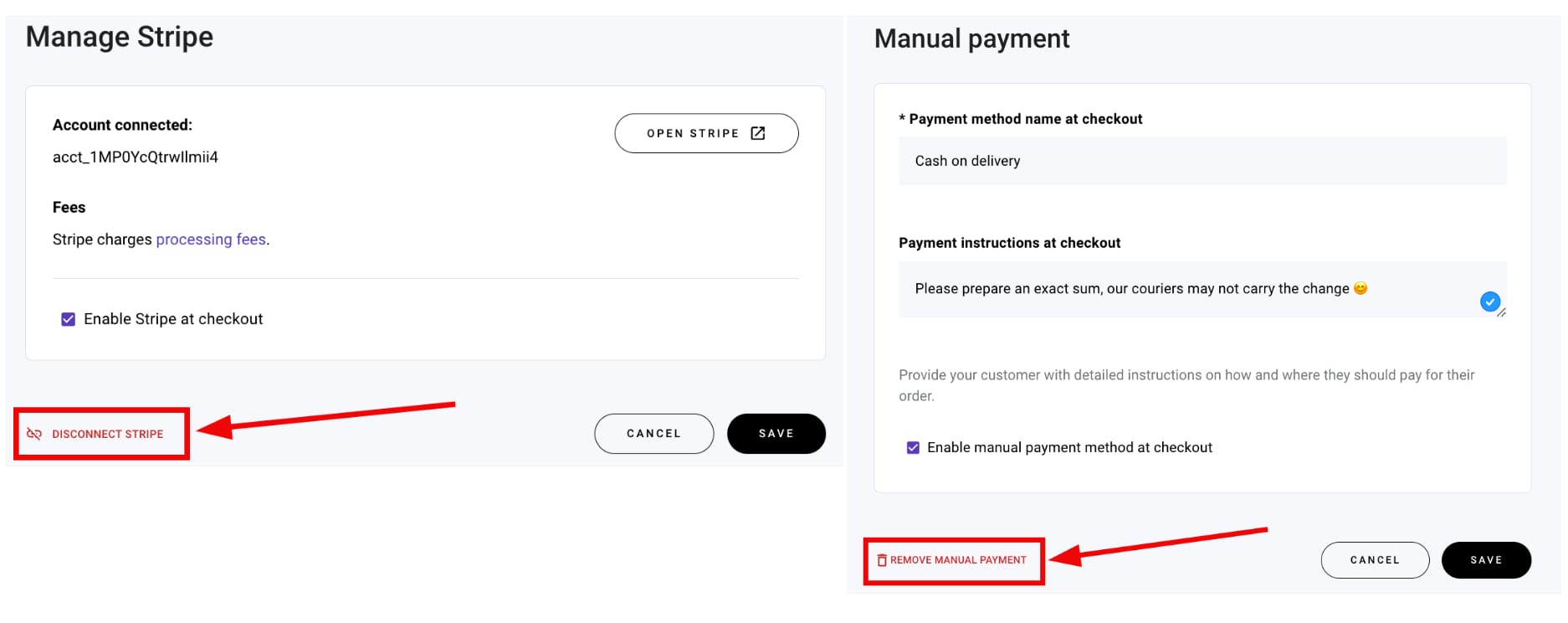Select the connected account ID acct_1MP0YcQtrwIlmii4

[135, 157]
